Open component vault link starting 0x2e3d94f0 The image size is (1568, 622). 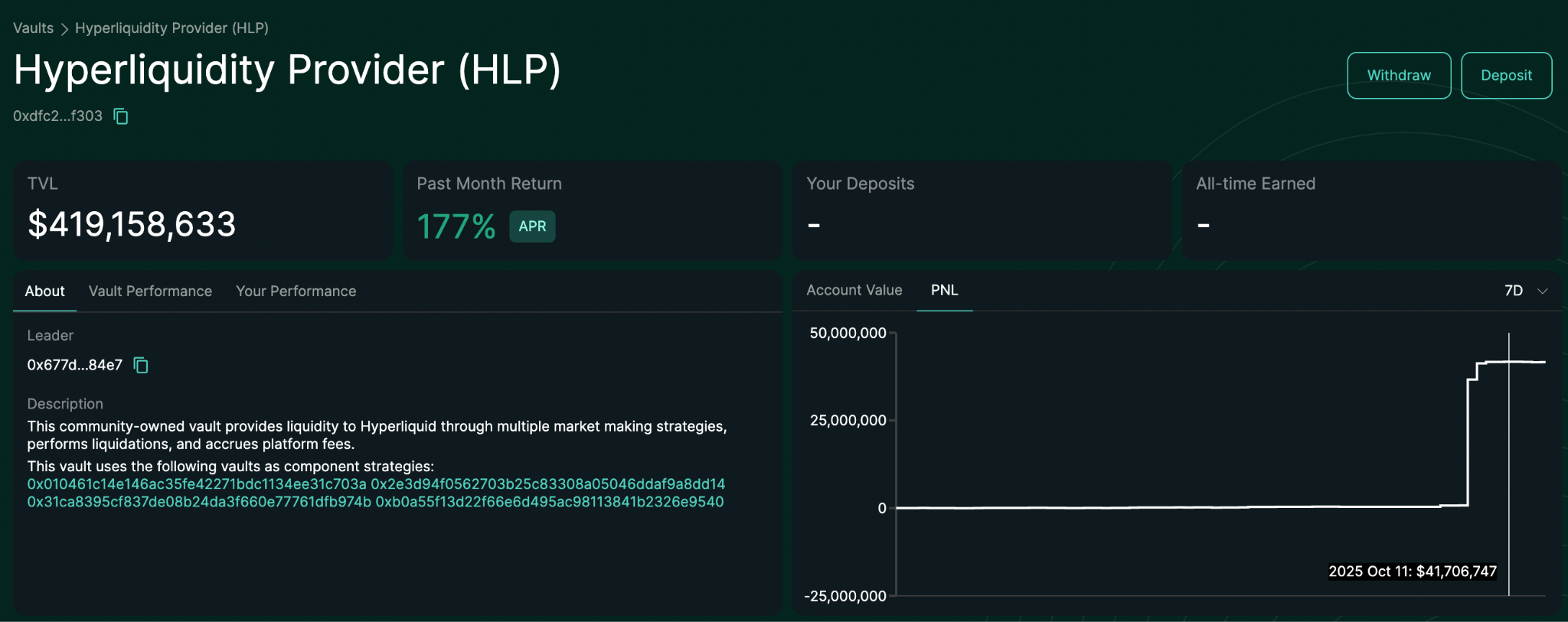pos(548,484)
